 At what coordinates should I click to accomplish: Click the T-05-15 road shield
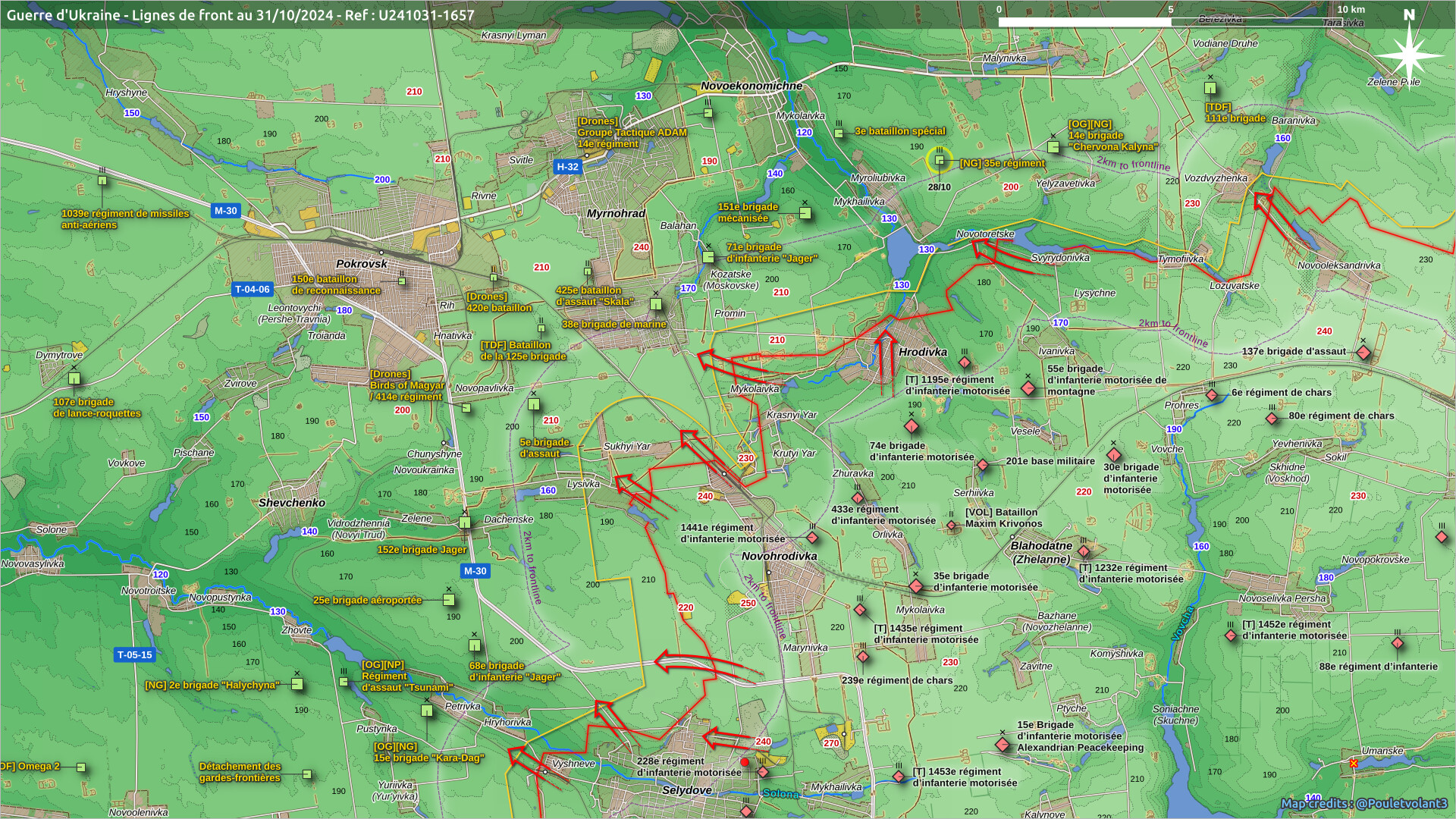pyautogui.click(x=134, y=654)
